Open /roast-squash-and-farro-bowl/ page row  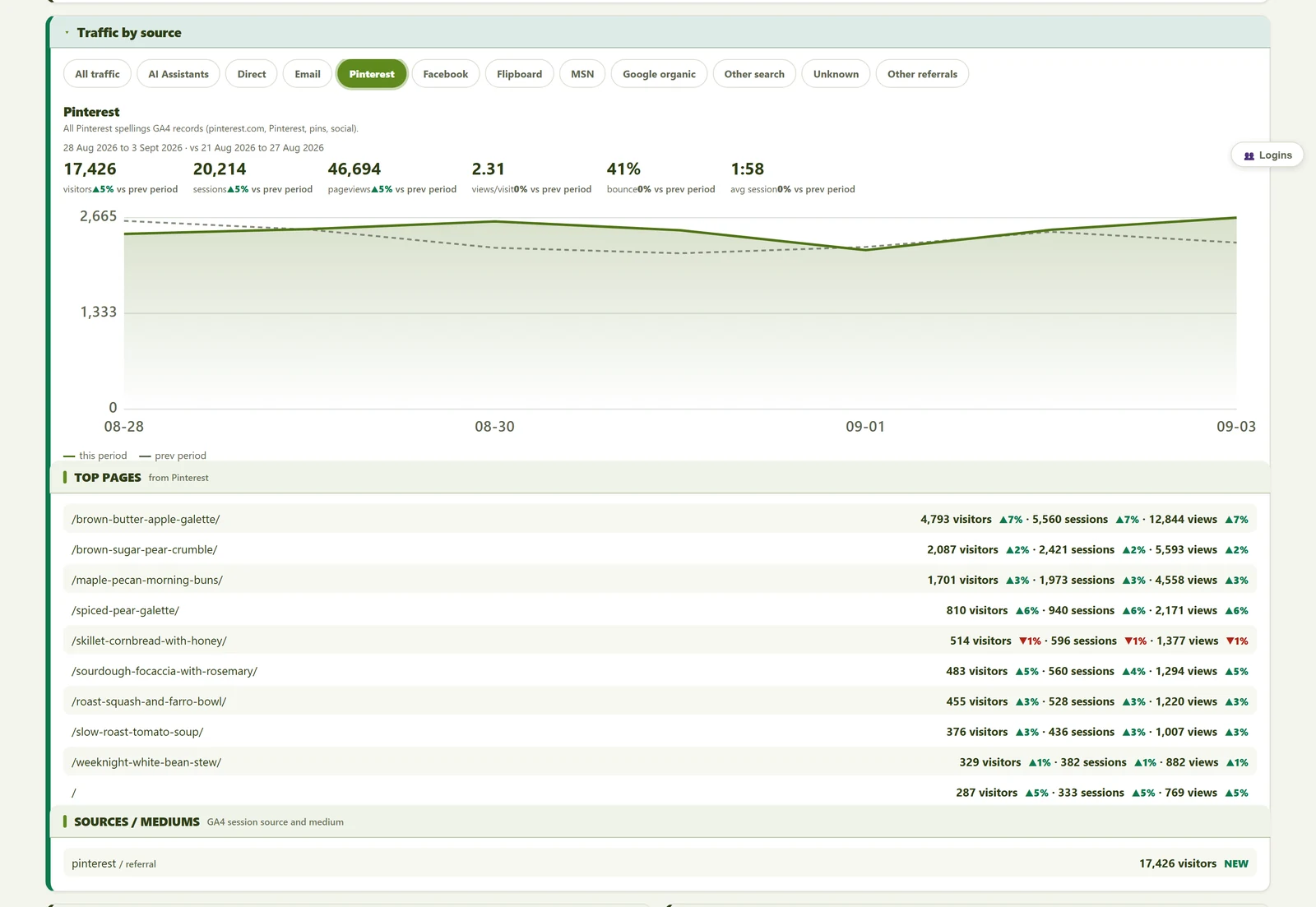[x=660, y=702]
